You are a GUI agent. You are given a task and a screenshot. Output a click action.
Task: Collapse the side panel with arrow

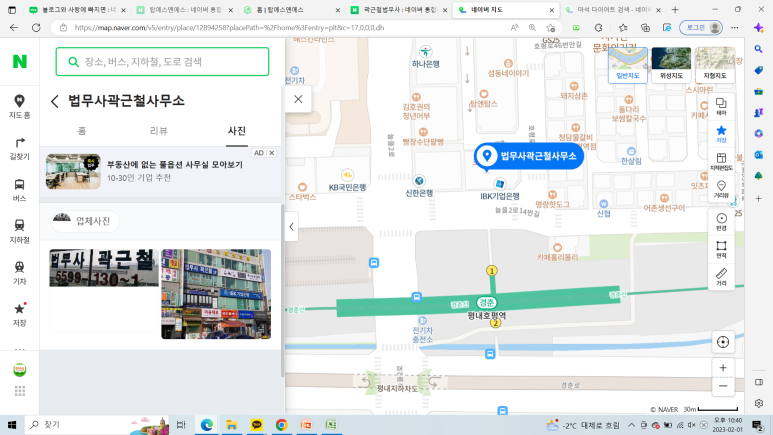(291, 227)
